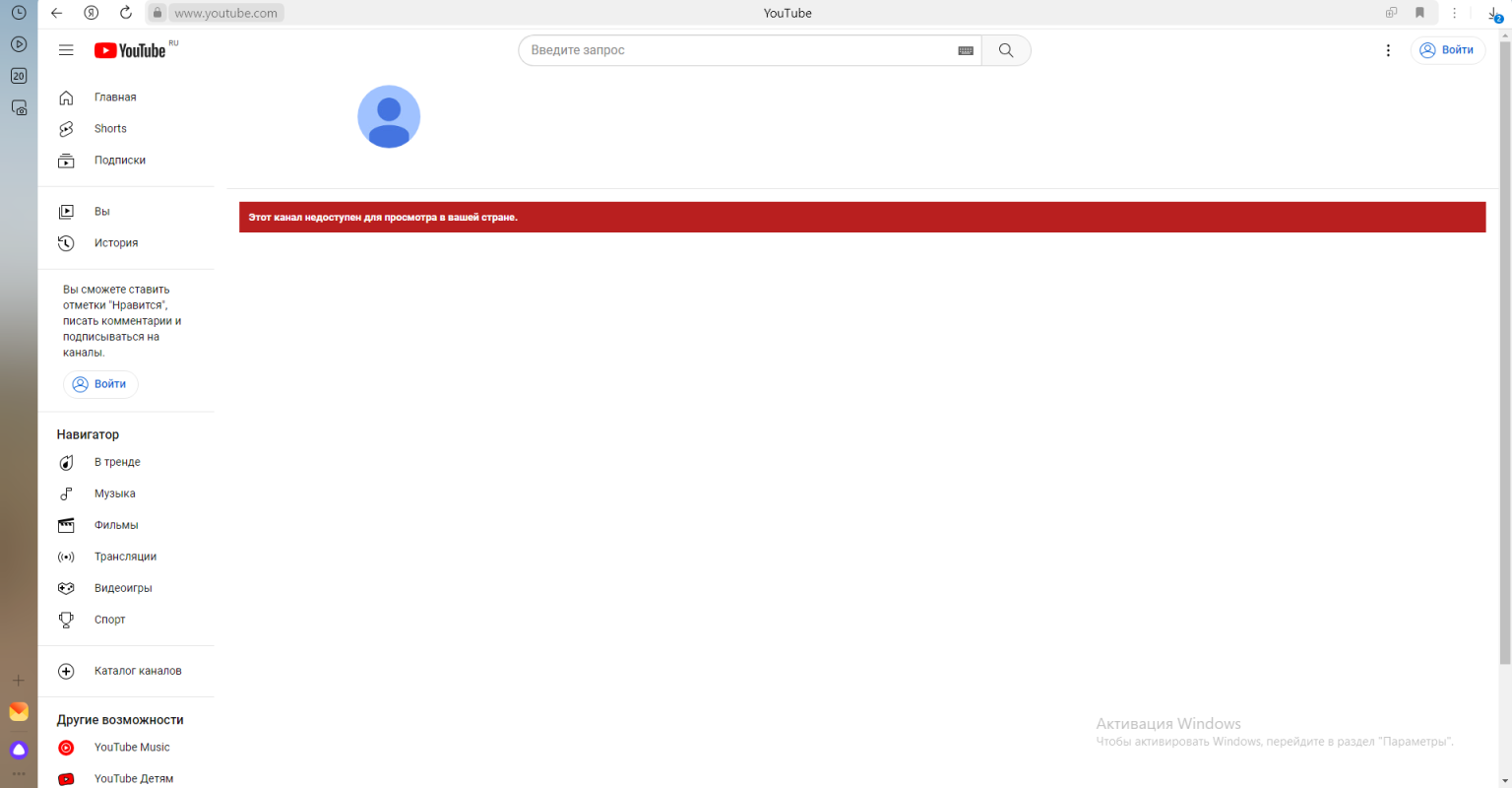Click the Подписки subscriptions icon
Screen dimensions: 1512x788
point(66,161)
